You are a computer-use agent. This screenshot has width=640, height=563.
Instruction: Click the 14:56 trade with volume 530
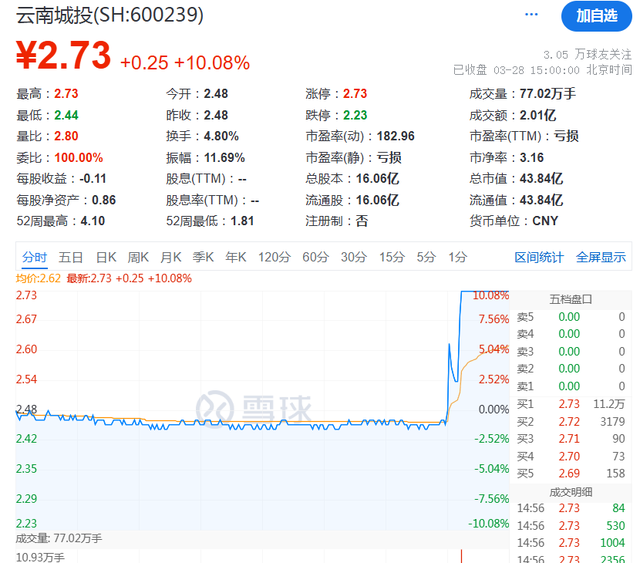(x=571, y=526)
